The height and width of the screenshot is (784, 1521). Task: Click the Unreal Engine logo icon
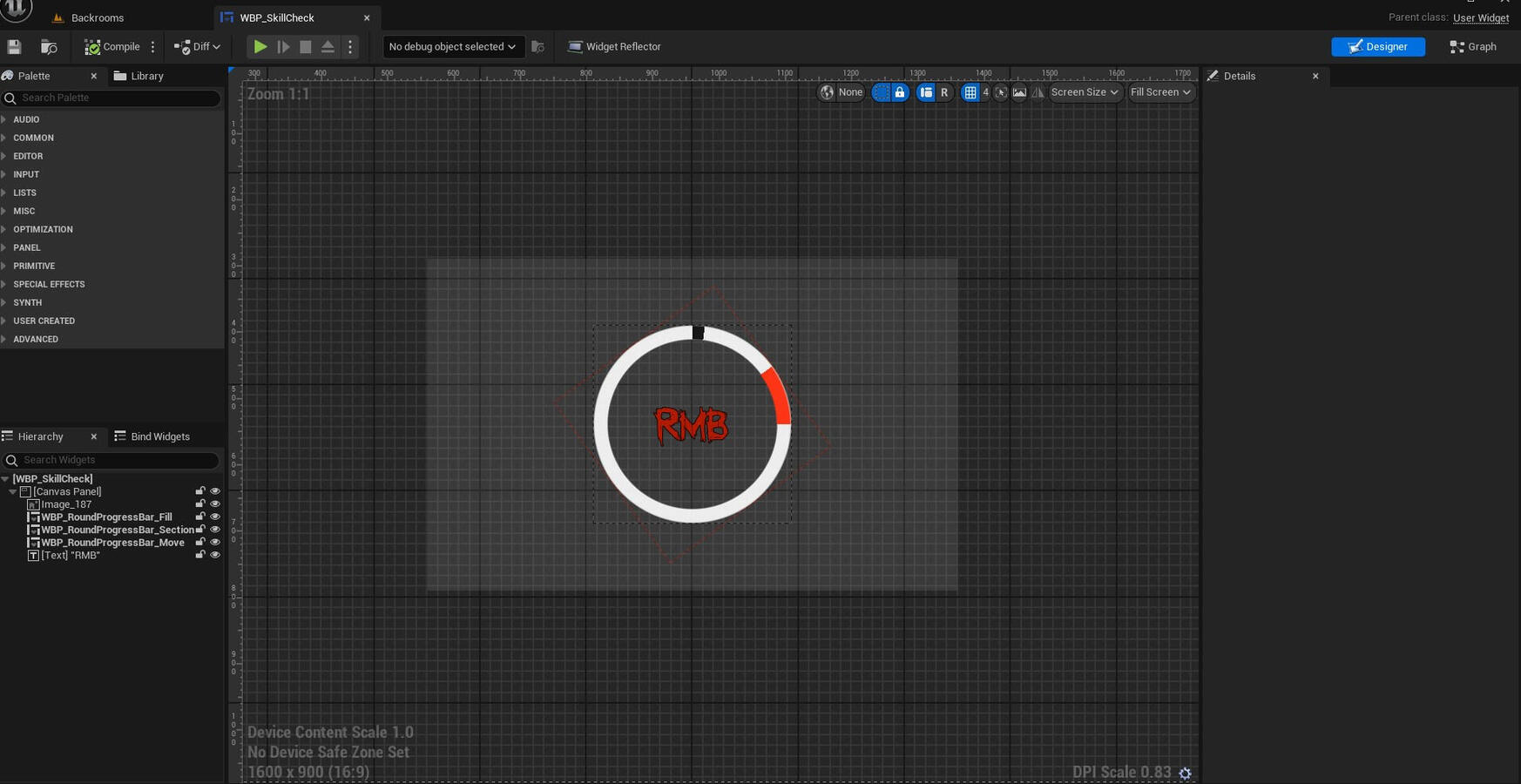click(x=16, y=9)
